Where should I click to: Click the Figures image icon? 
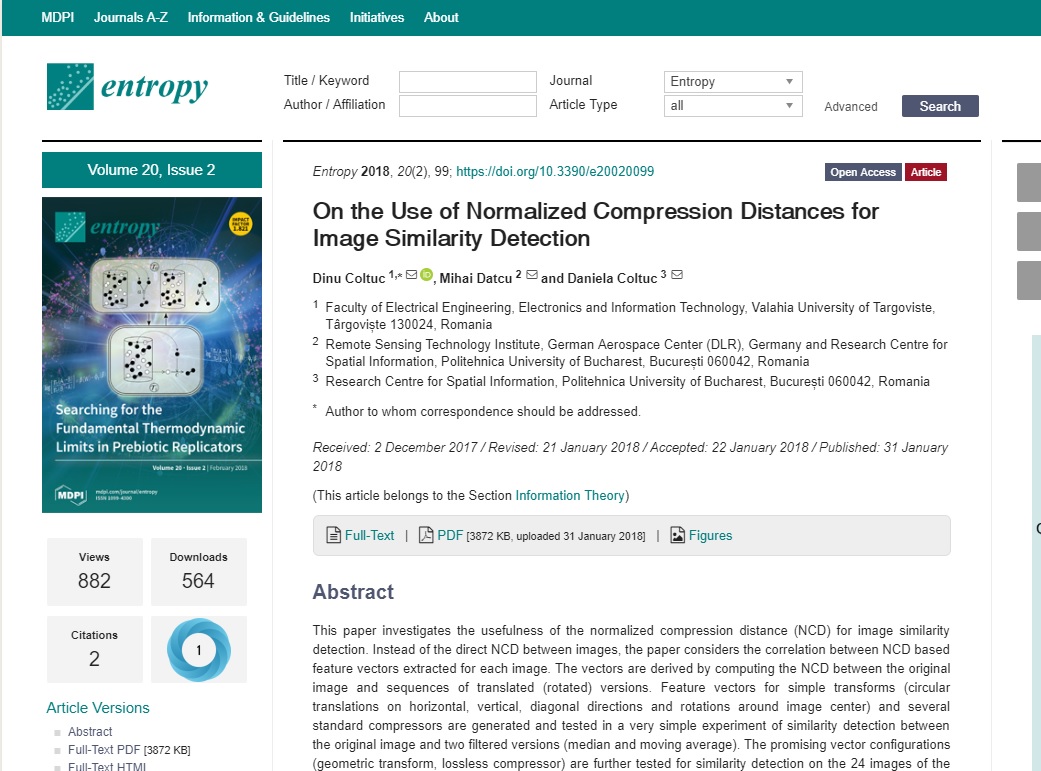pos(677,535)
